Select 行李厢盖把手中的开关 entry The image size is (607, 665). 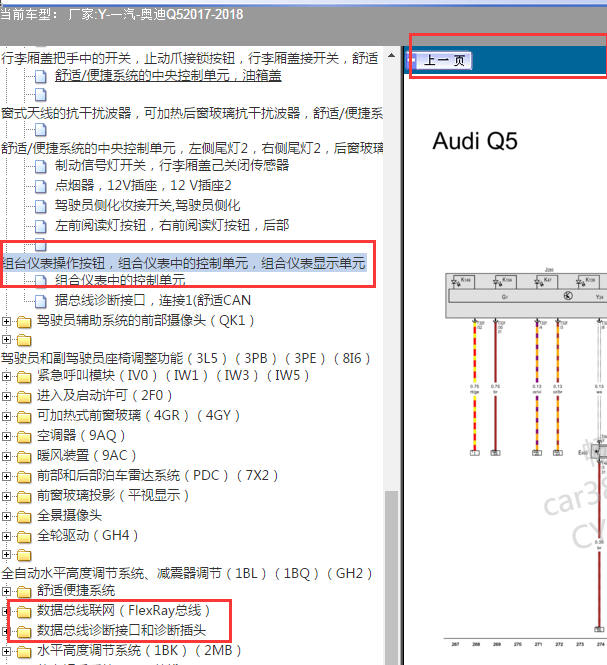click(189, 59)
